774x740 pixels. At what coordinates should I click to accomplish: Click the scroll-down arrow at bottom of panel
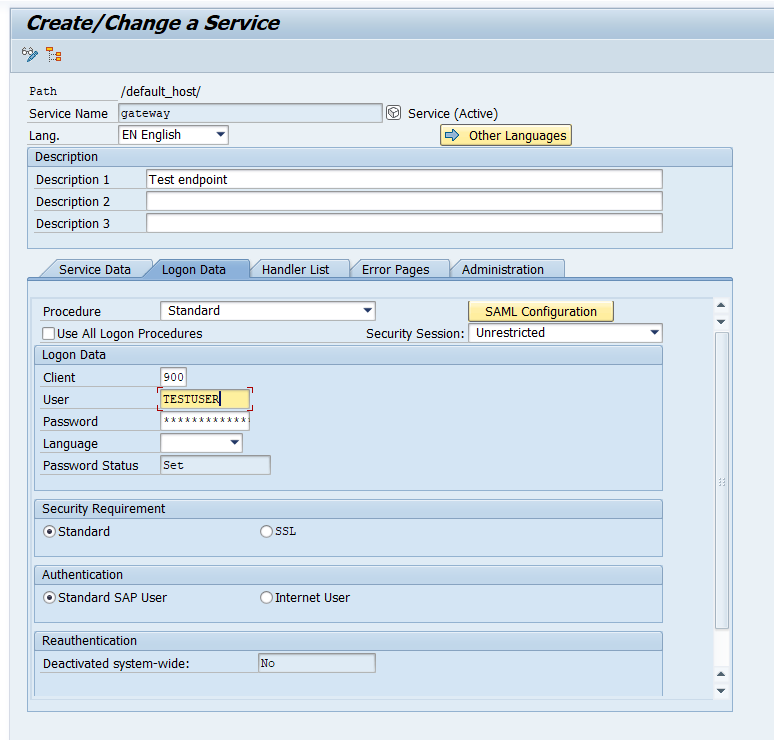721,690
